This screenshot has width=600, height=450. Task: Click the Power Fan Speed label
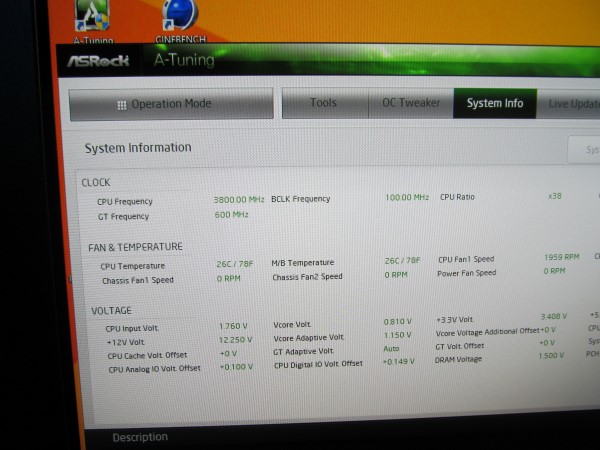(466, 273)
